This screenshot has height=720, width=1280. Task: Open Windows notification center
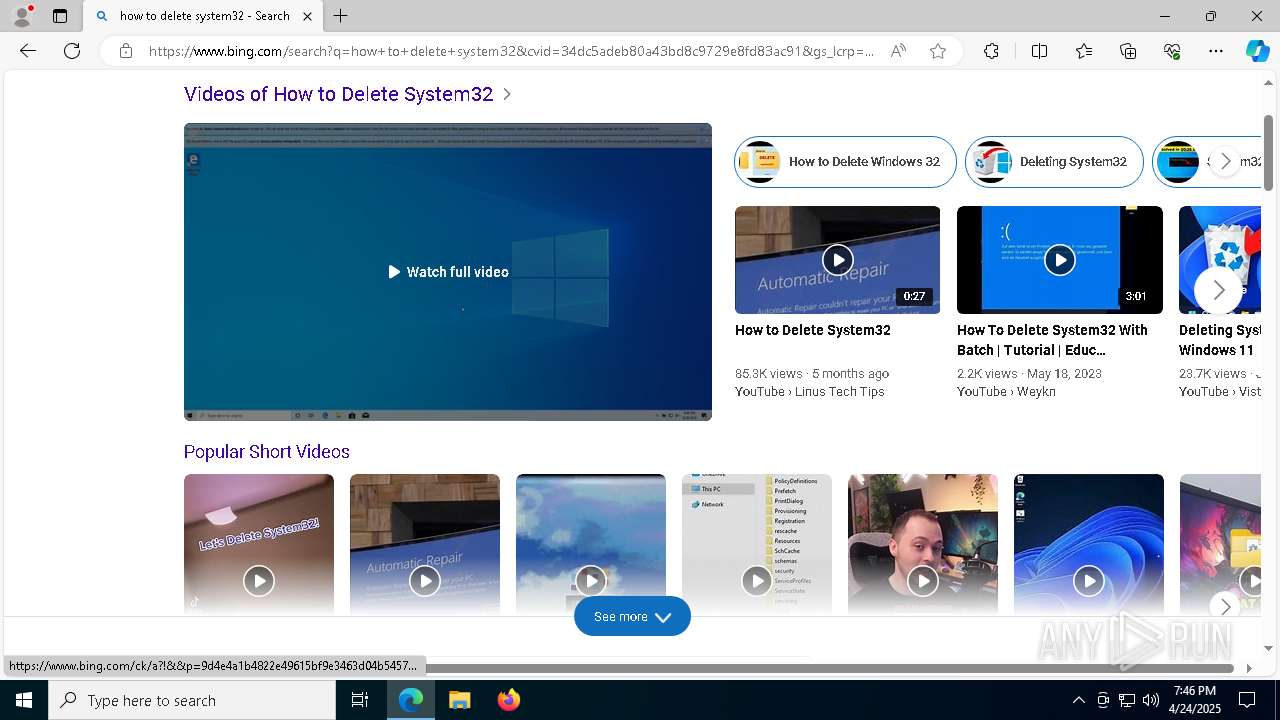[1247, 700]
